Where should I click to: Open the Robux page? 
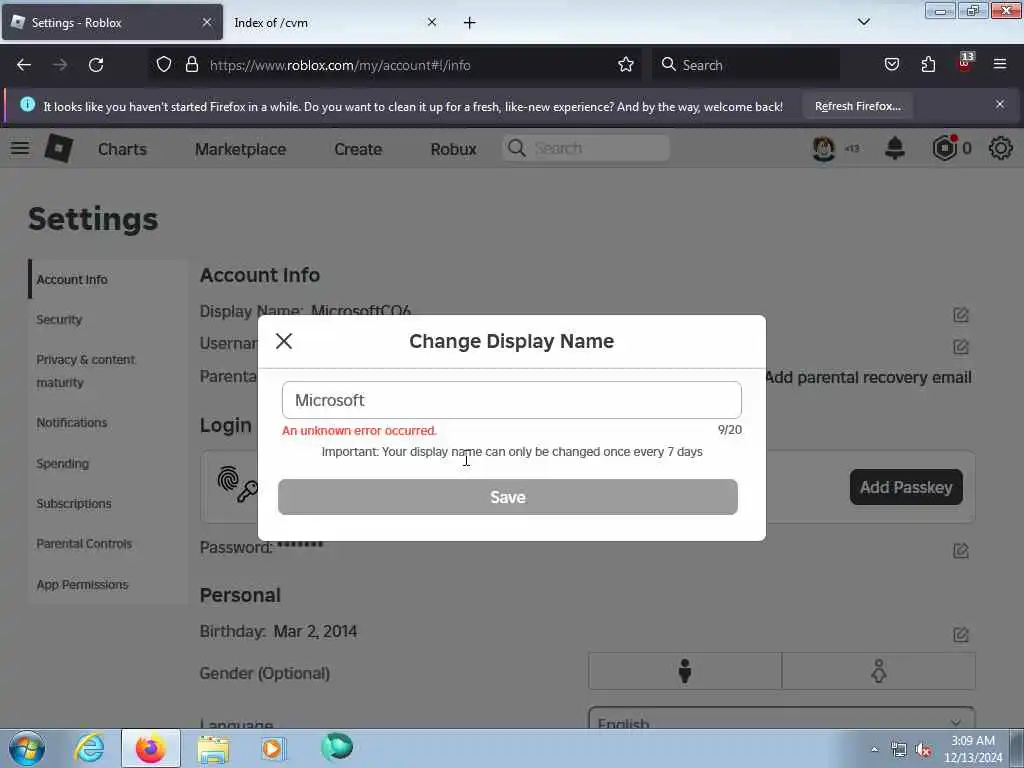[453, 149]
